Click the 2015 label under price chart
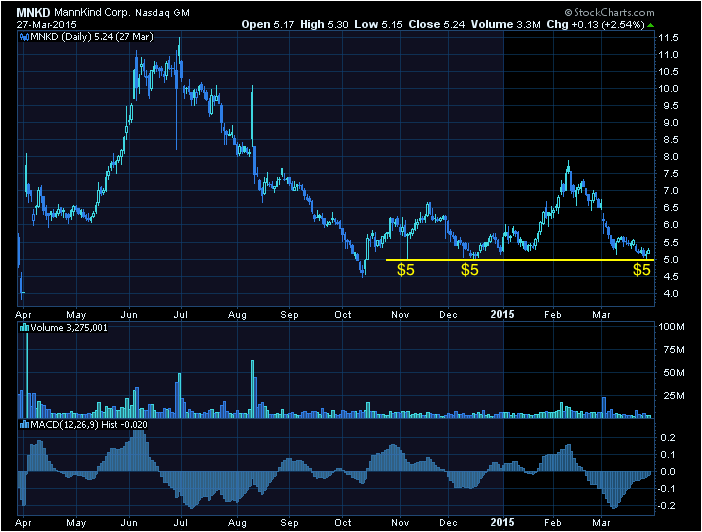This screenshot has height=532, width=702. pos(502,314)
